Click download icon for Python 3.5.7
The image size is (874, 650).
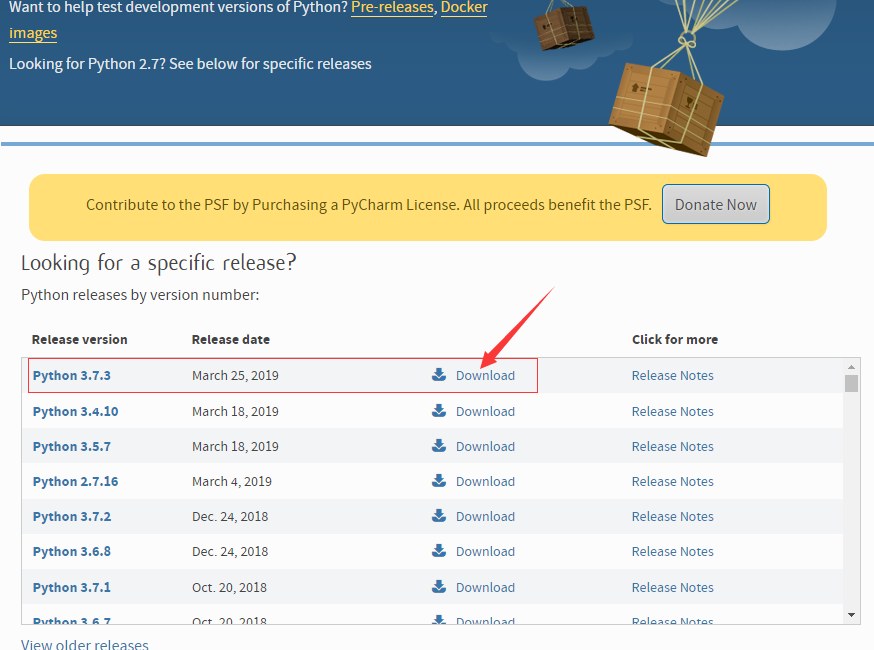pos(439,446)
